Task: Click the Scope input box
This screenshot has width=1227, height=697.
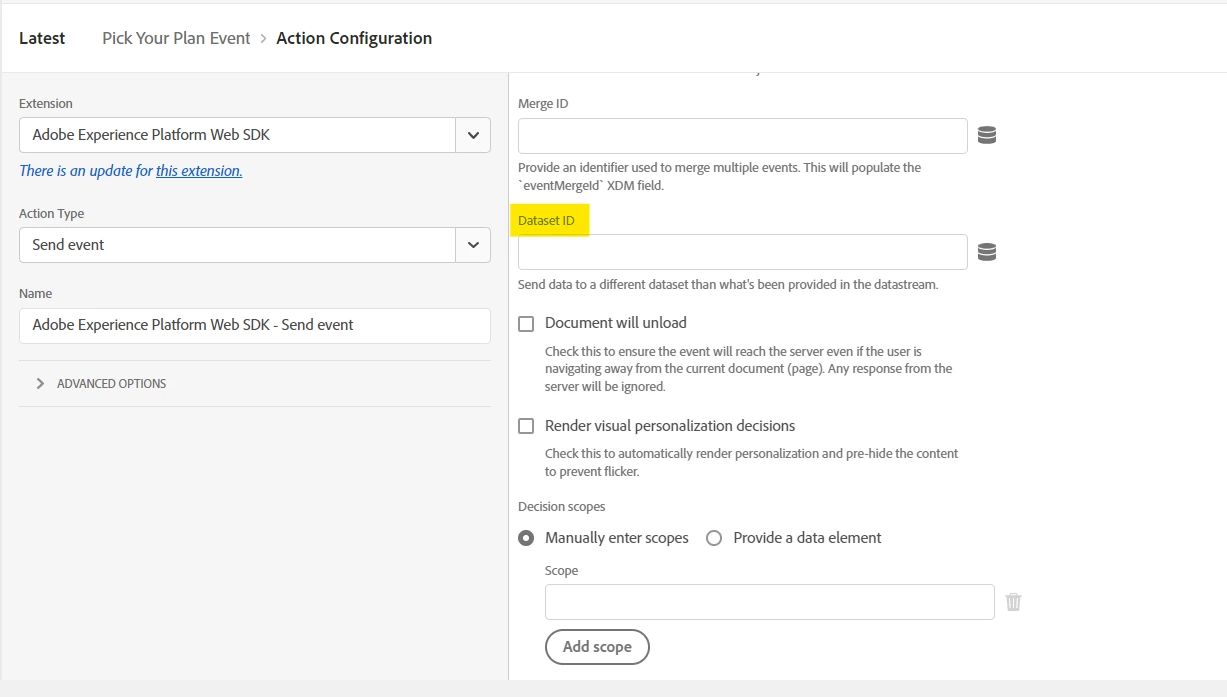Action: point(769,602)
